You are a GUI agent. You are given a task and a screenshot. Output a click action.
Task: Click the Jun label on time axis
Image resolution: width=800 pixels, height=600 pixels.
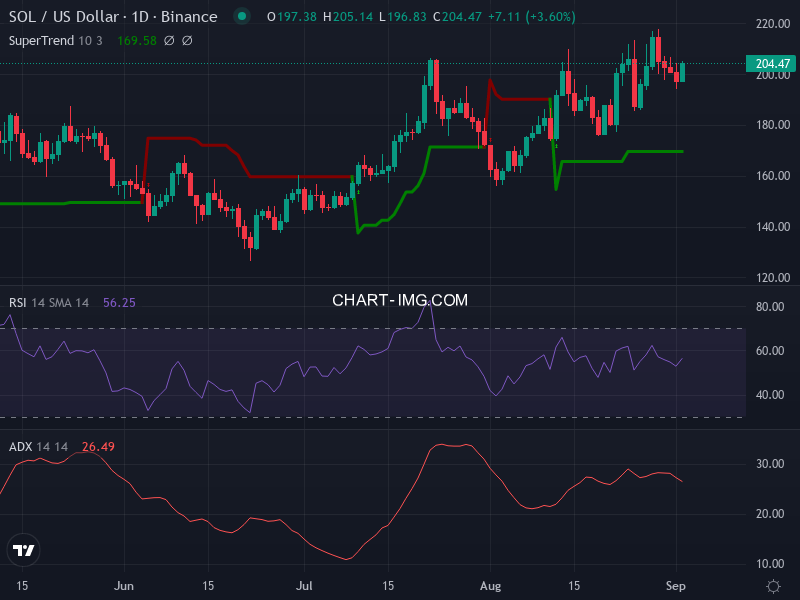125,584
